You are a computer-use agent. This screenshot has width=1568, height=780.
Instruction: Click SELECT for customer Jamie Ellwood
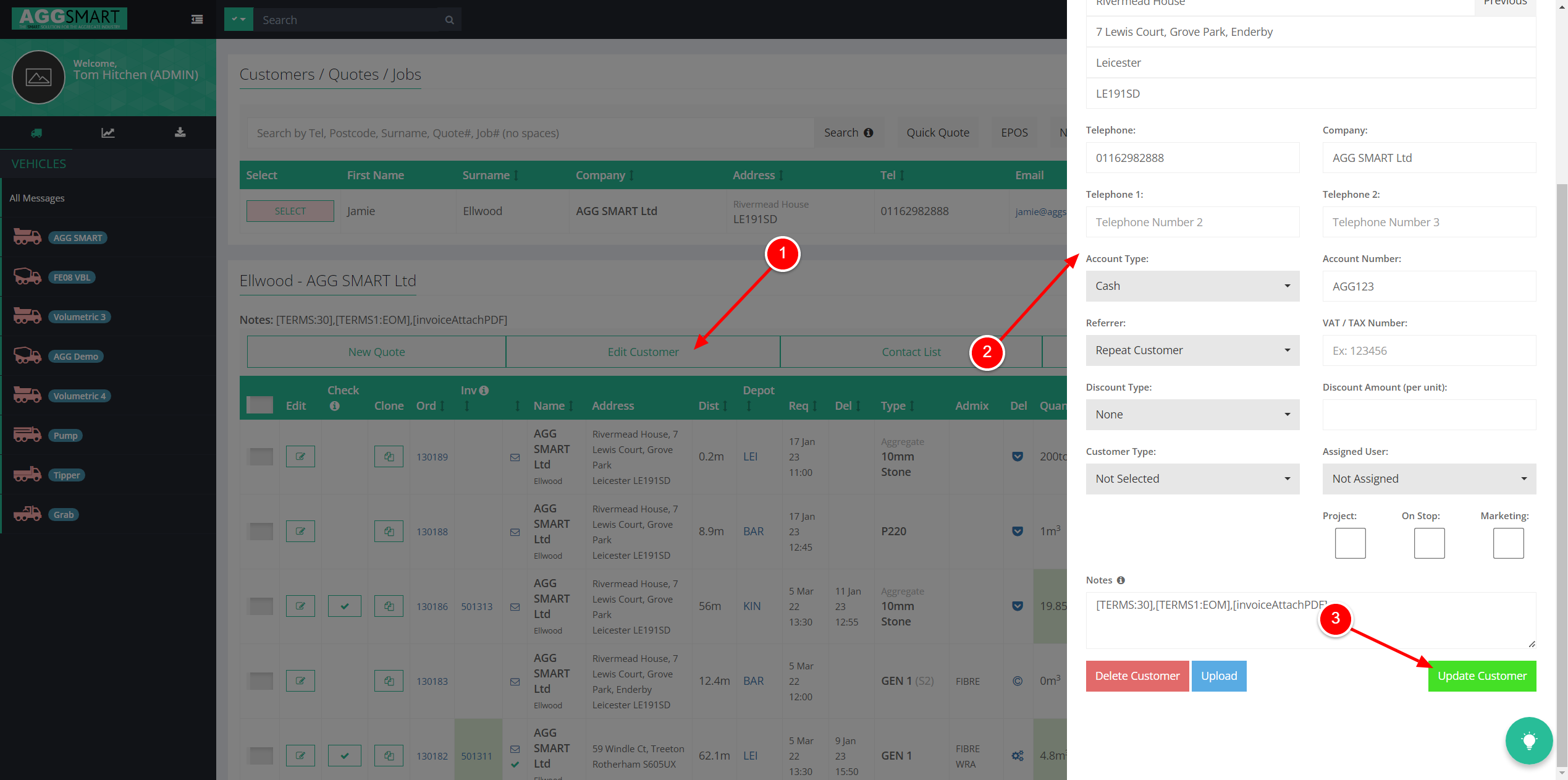pyautogui.click(x=290, y=211)
